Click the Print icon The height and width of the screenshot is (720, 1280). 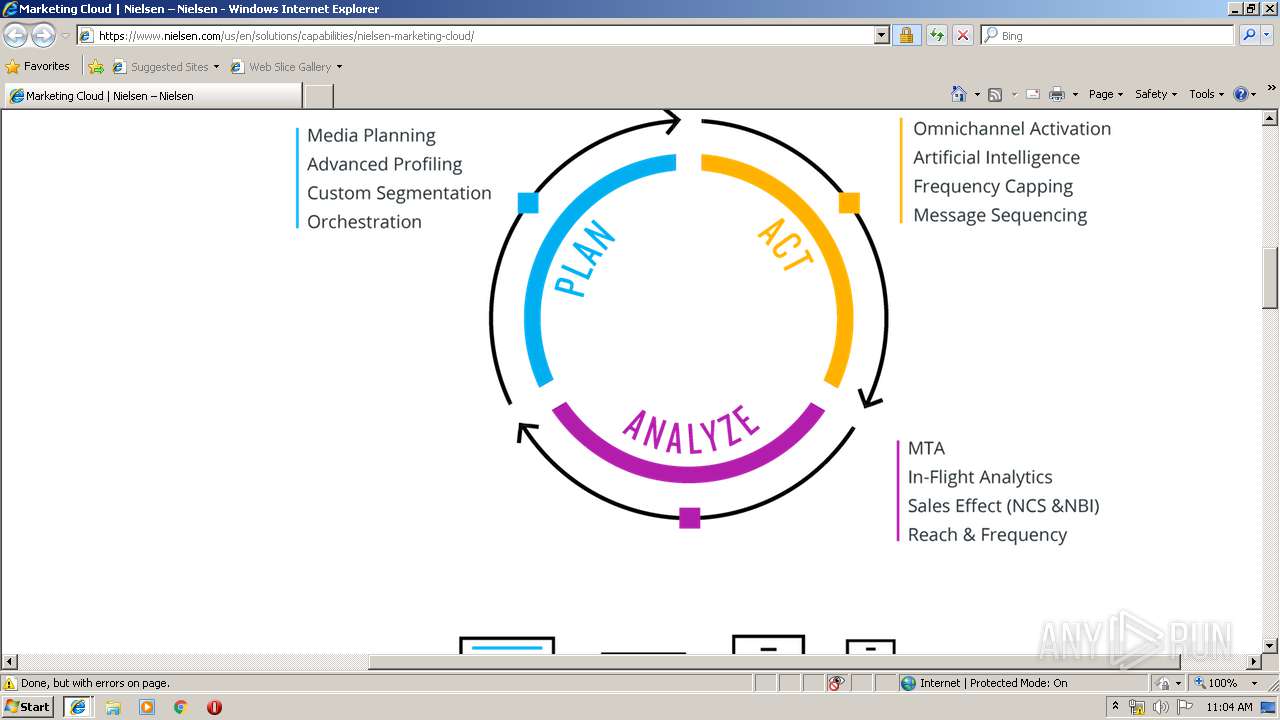pos(1057,94)
